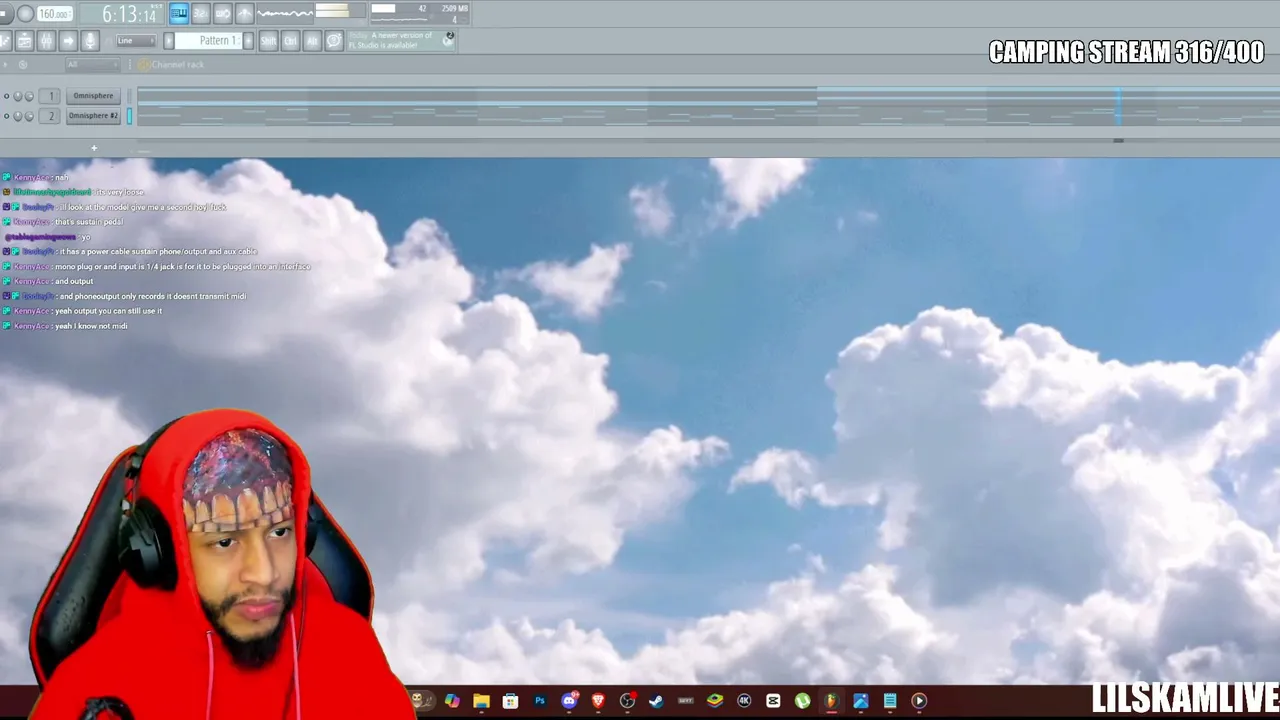Open the Line snap dropdown

pos(136,41)
